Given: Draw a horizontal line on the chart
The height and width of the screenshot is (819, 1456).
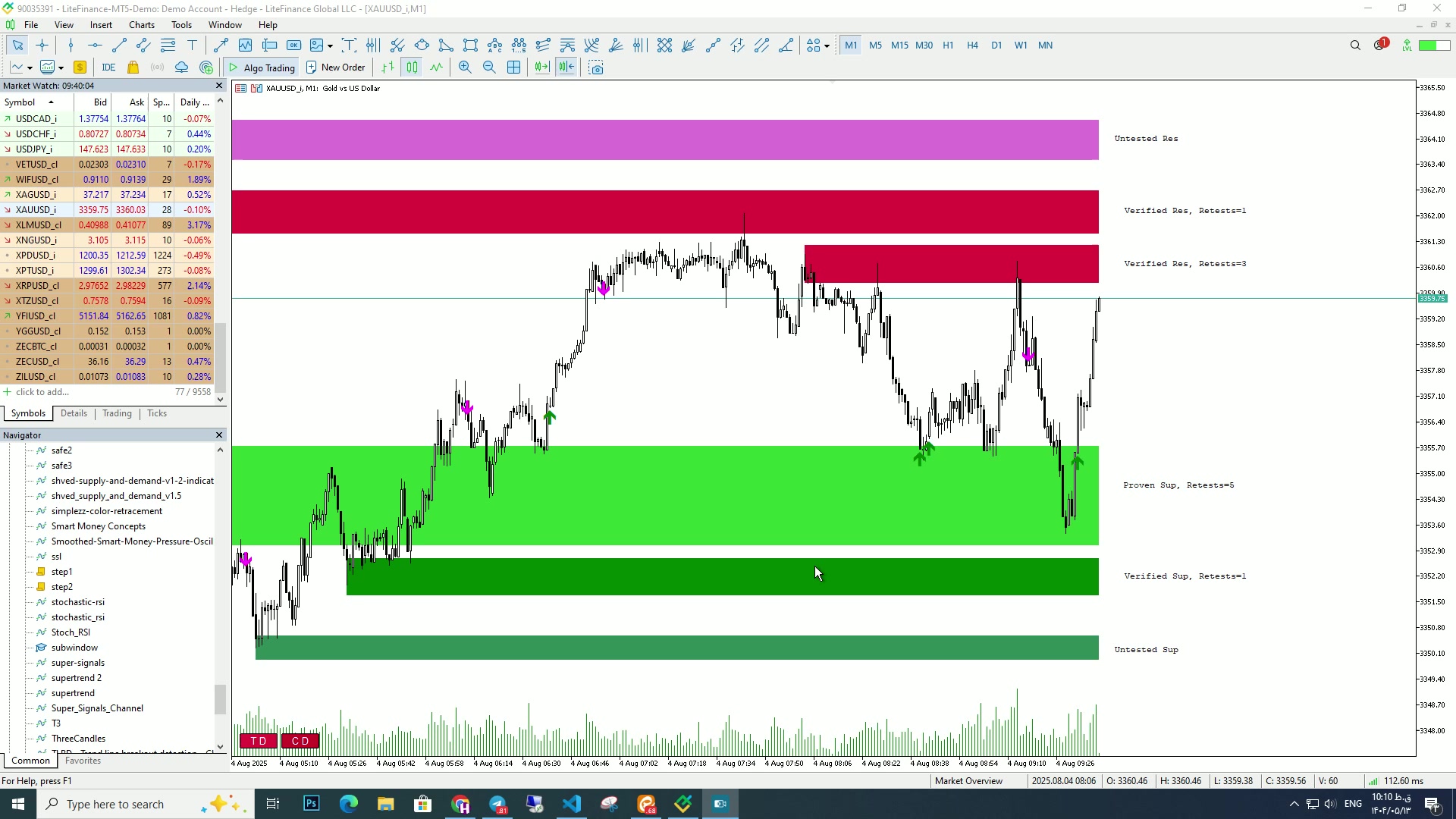Looking at the screenshot, I should 95,45.
